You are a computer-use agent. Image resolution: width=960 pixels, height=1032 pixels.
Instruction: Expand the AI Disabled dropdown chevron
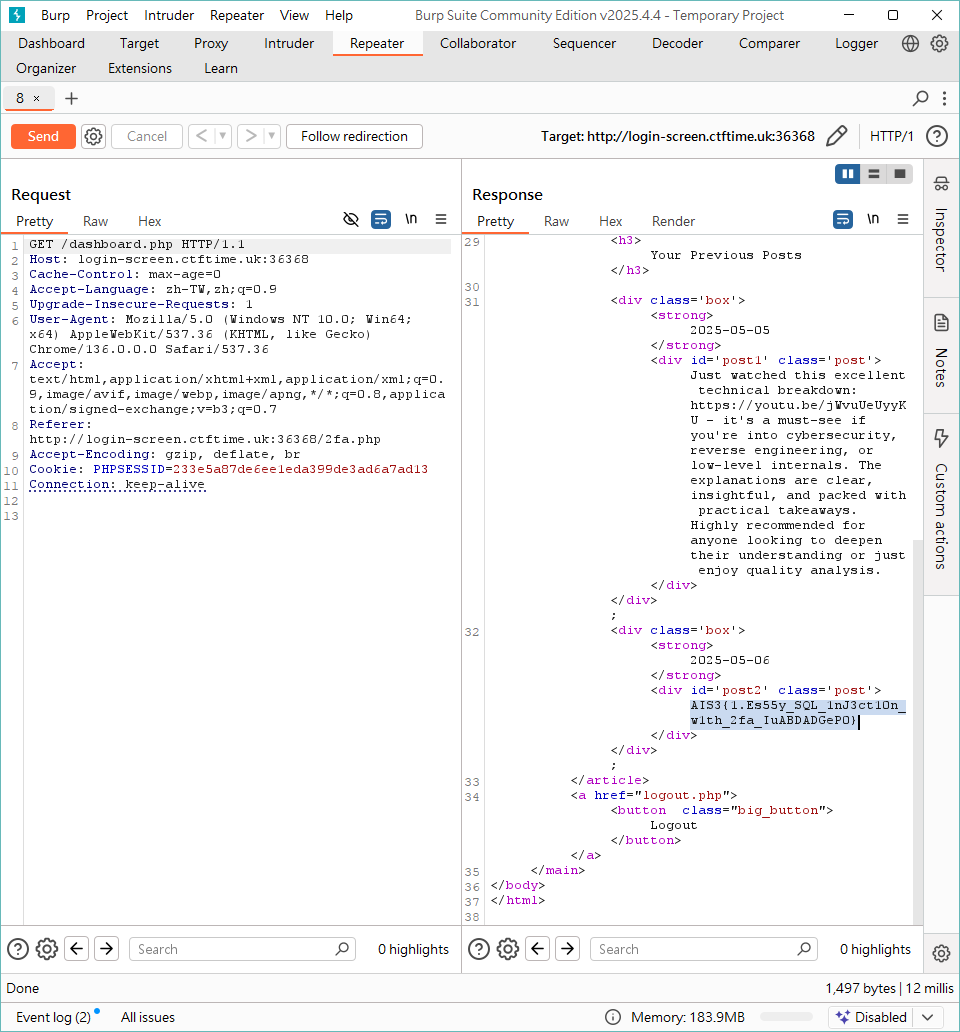(x=927, y=1017)
